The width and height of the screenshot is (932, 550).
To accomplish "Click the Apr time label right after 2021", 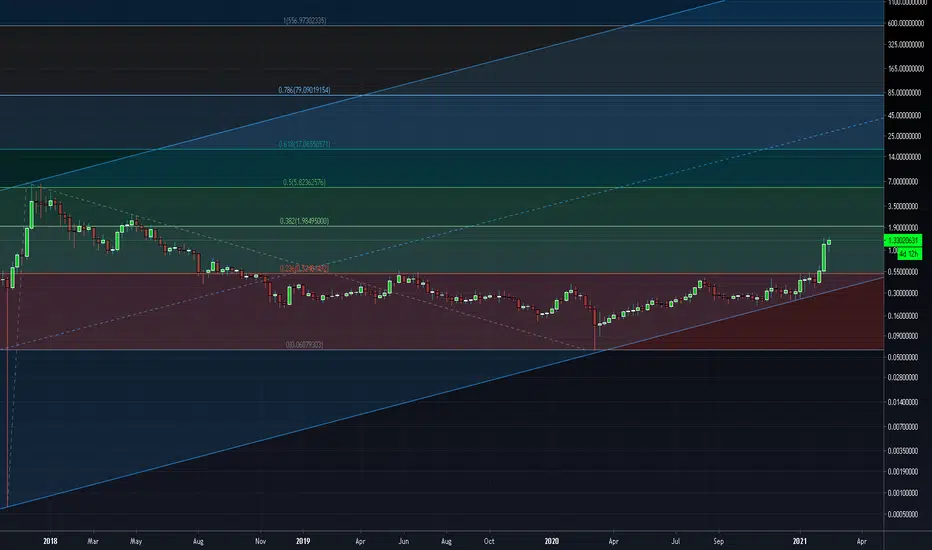I will coord(862,541).
